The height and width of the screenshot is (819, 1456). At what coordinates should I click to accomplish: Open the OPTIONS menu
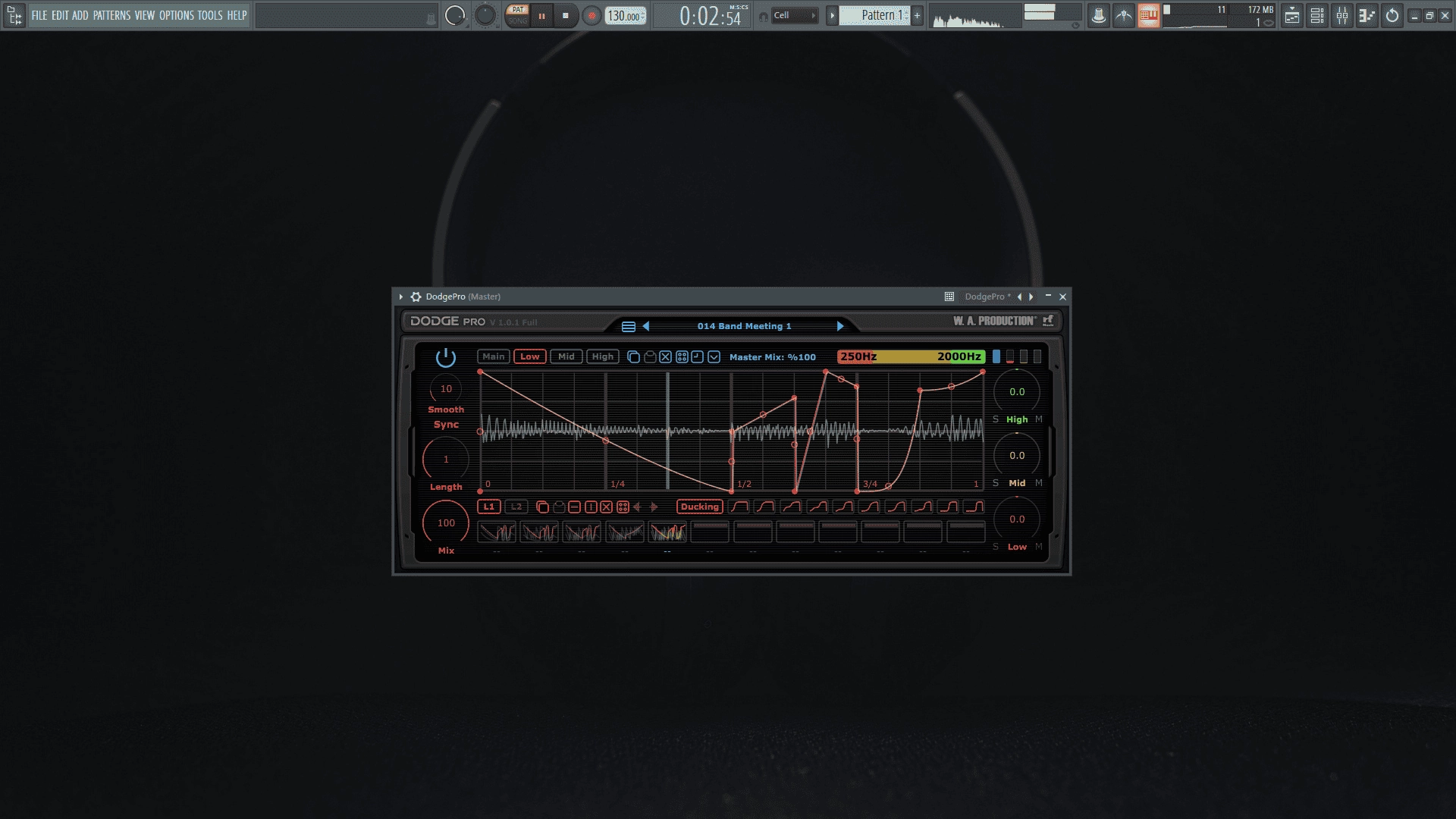(x=177, y=15)
